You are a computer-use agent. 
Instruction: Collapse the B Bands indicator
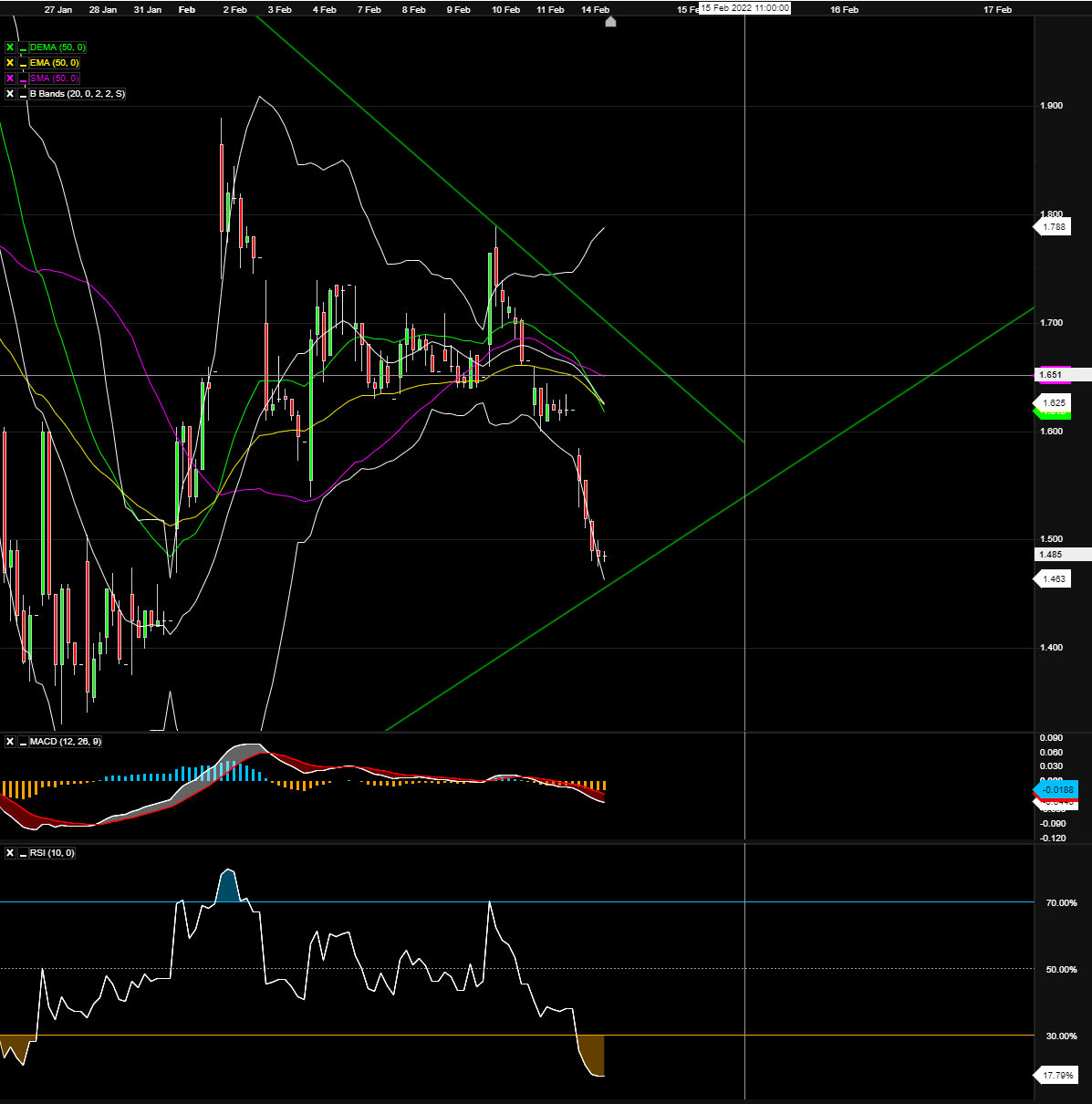[23, 94]
